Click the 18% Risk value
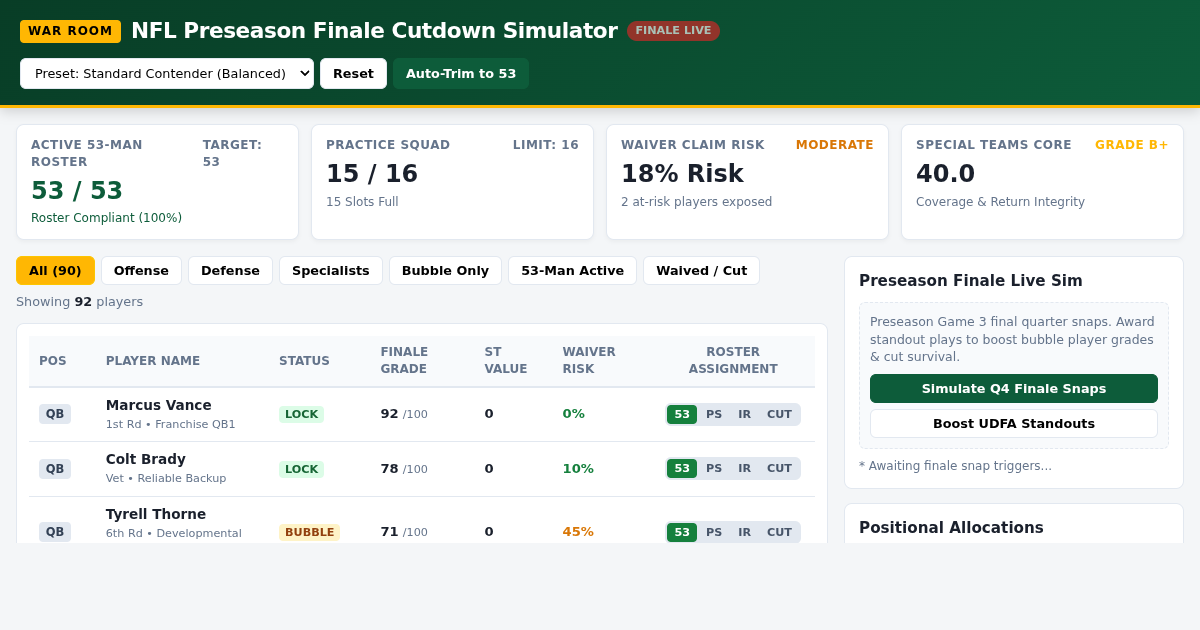The height and width of the screenshot is (630, 1200). (x=682, y=174)
